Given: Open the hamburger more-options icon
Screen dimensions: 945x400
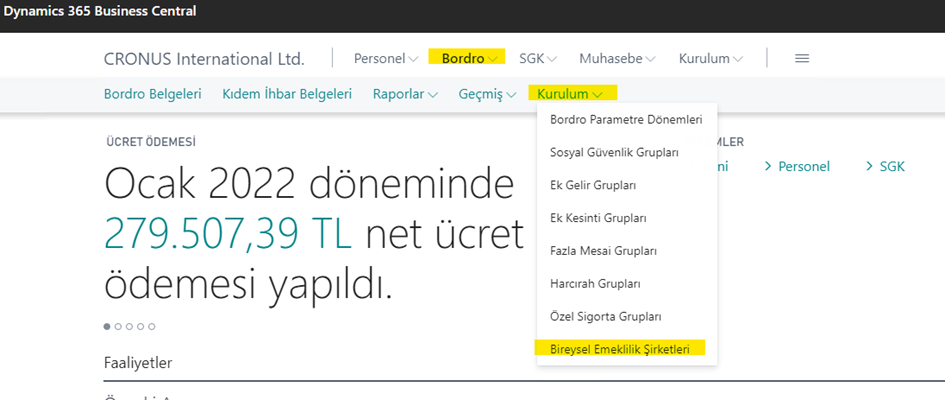Looking at the screenshot, I should pos(802,58).
